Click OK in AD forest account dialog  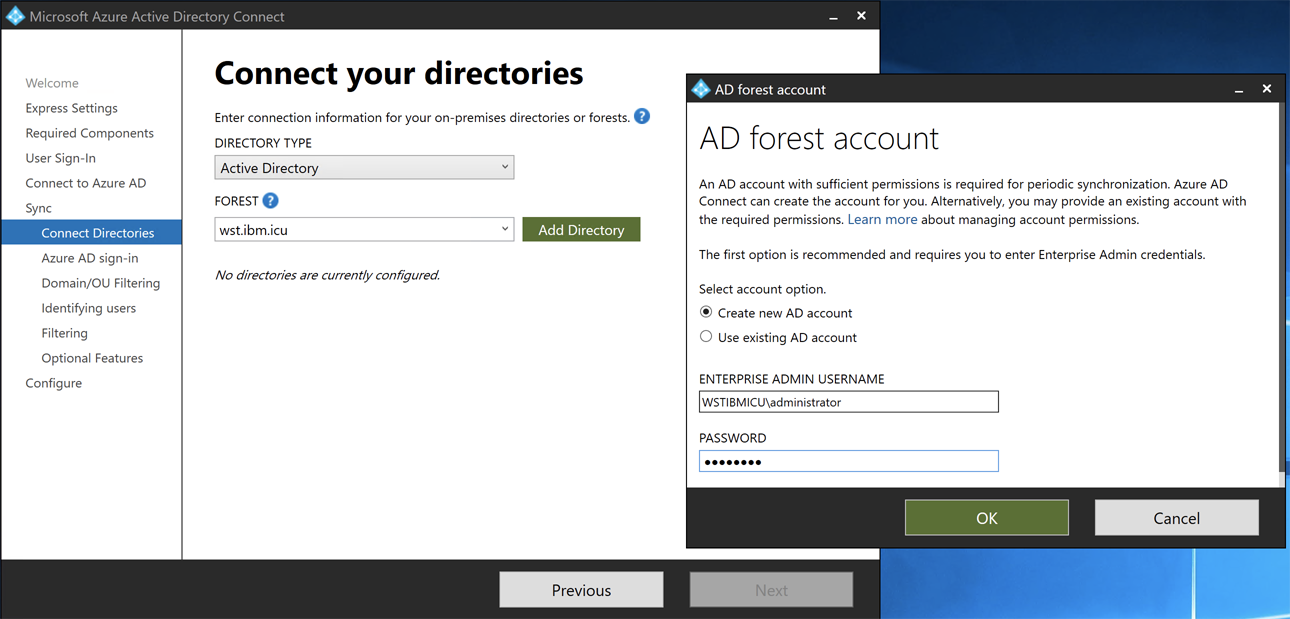coord(986,517)
